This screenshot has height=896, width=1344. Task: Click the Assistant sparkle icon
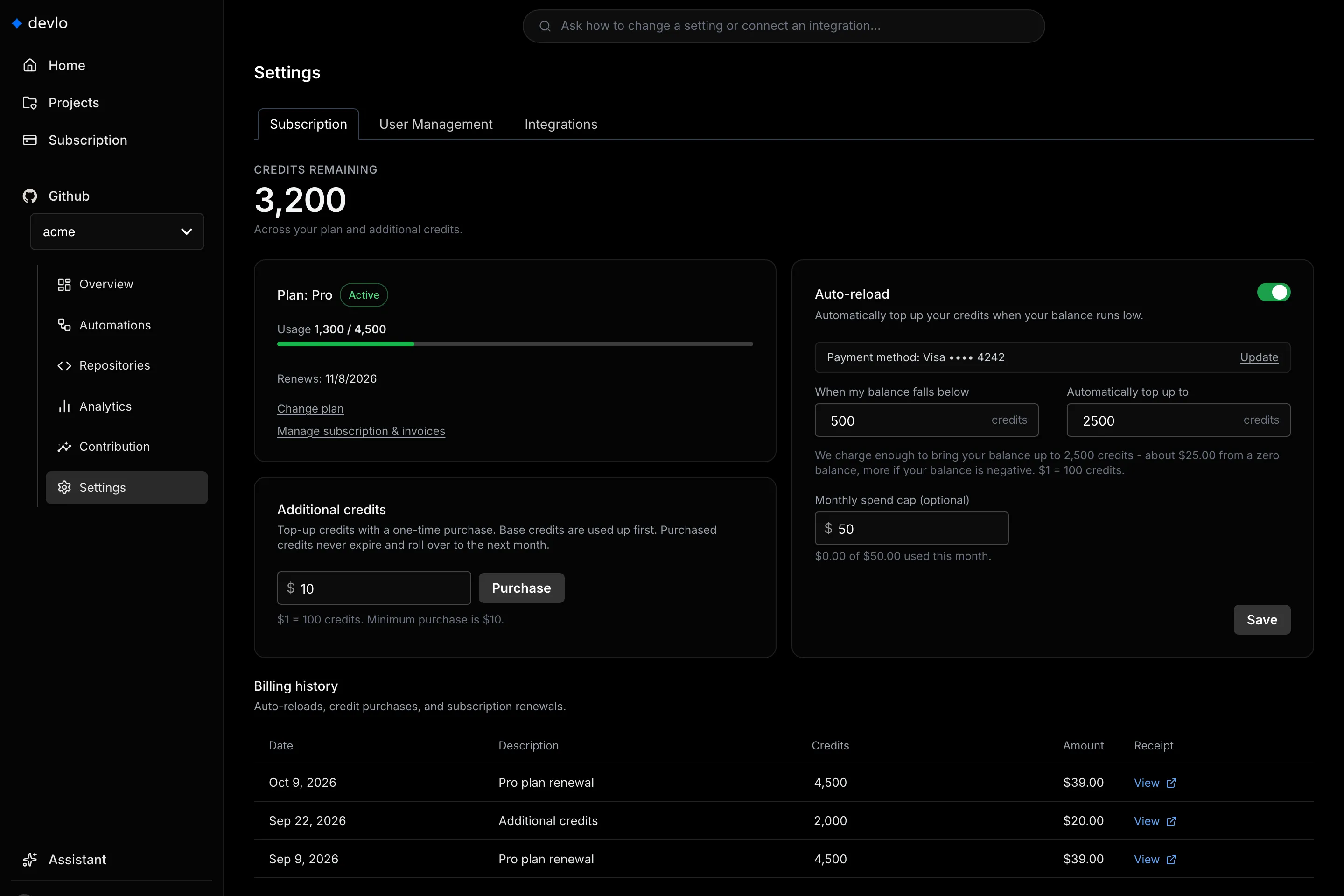(30, 860)
